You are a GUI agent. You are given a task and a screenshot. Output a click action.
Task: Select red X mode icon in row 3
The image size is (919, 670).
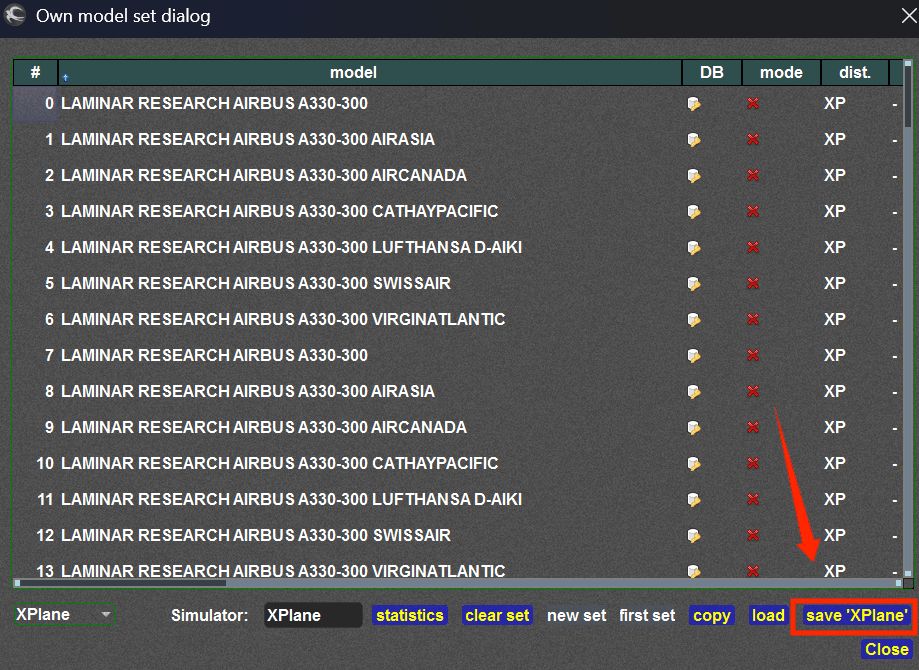coord(753,212)
